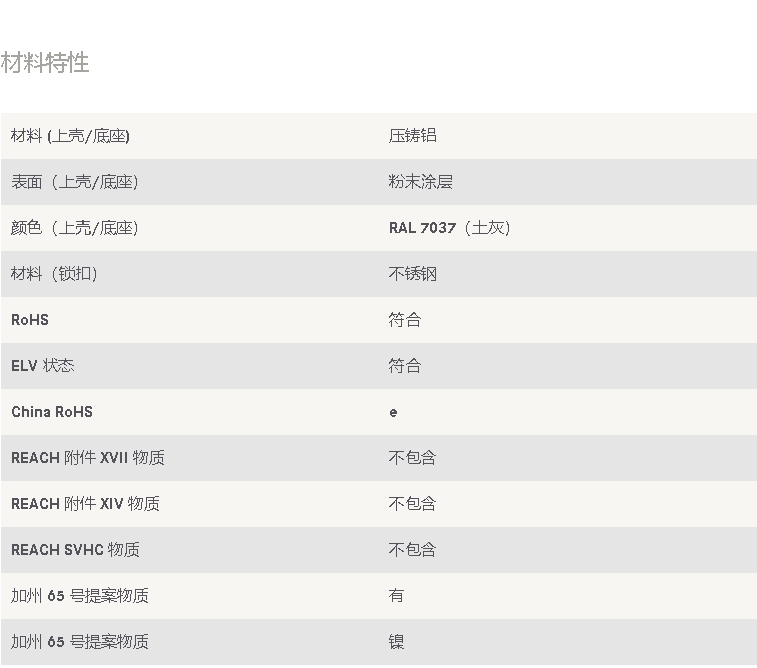Select the 表面（上壳/底座）row label
757x668 pixels.
[74, 182]
